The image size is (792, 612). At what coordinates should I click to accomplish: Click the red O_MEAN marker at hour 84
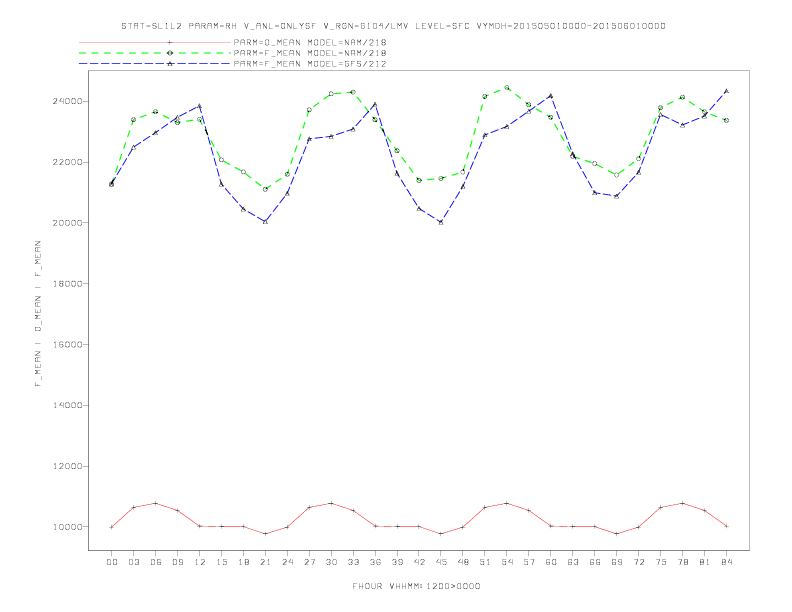coord(726,526)
